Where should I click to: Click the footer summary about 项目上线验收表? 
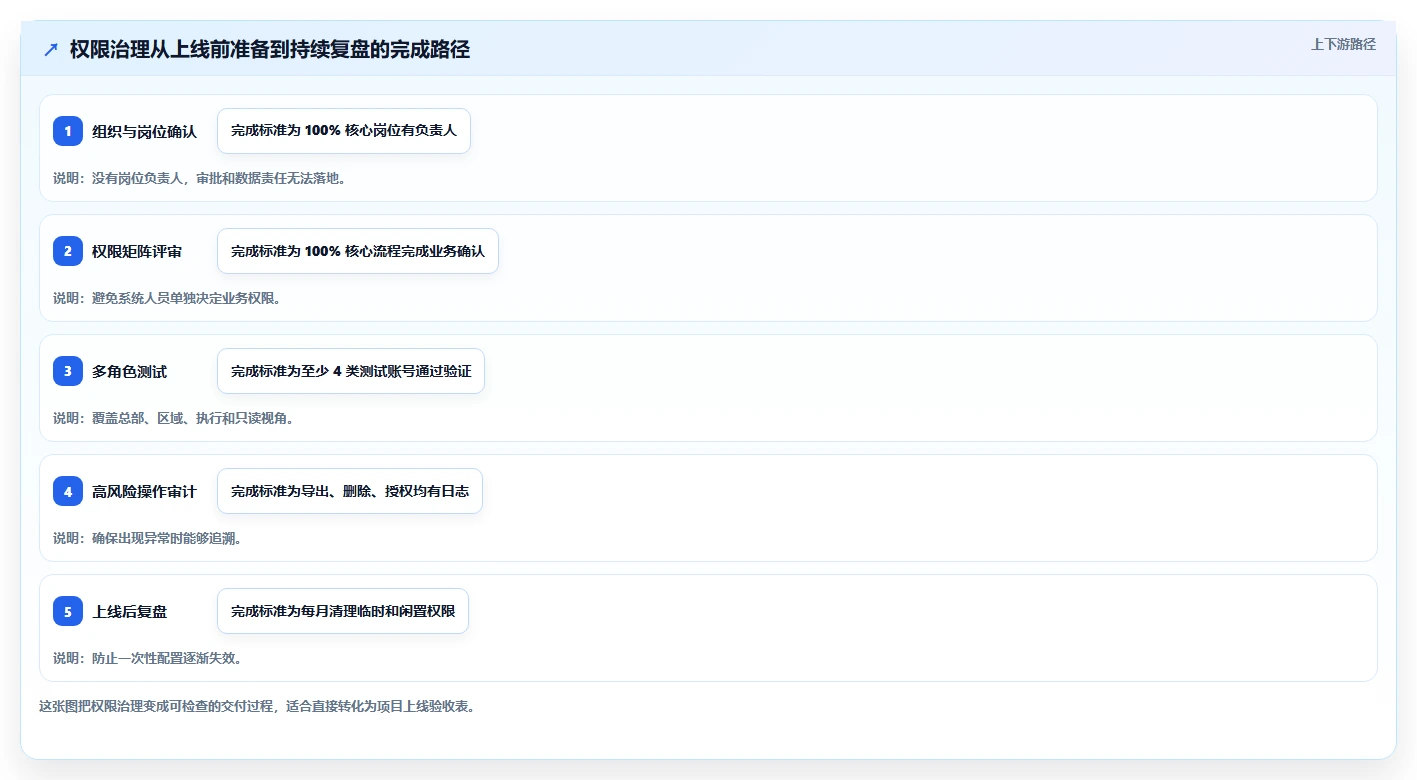point(257,706)
